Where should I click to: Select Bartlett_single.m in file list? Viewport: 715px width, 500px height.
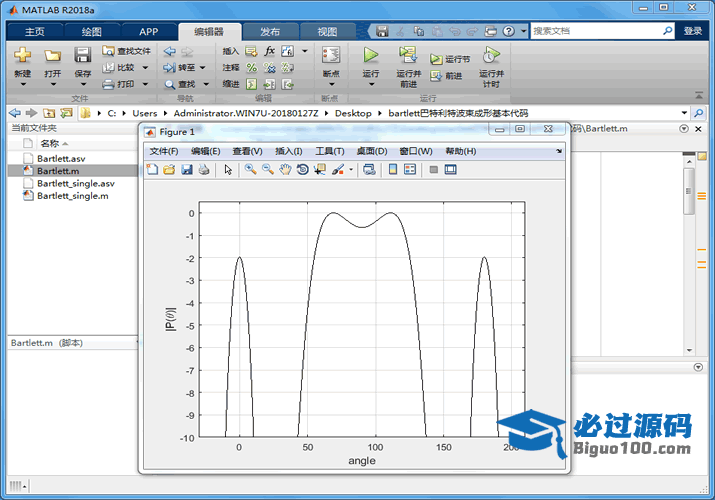pos(73,196)
